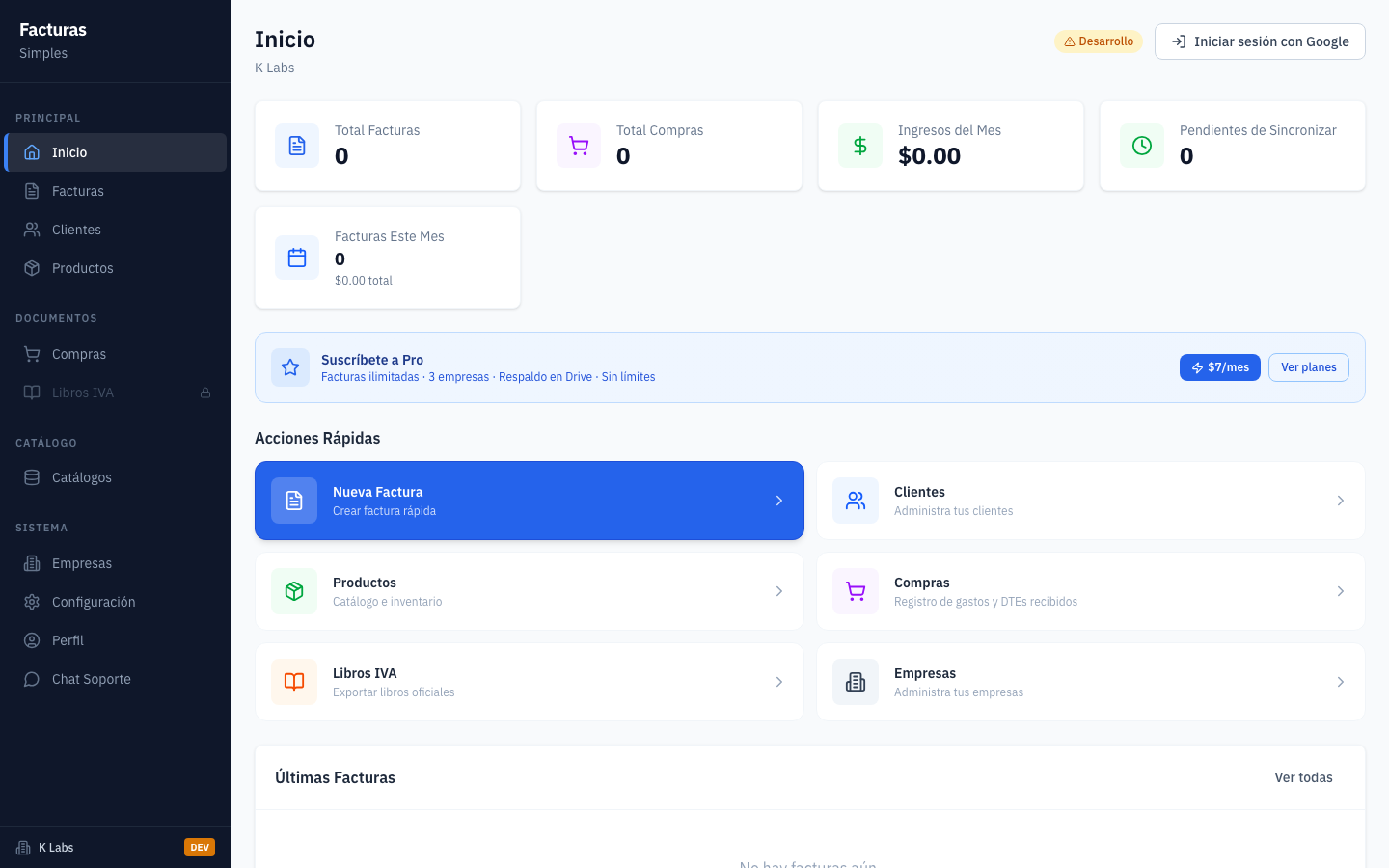Click the Nueva Factura document icon
Viewport: 1389px width, 868px height.
294,501
